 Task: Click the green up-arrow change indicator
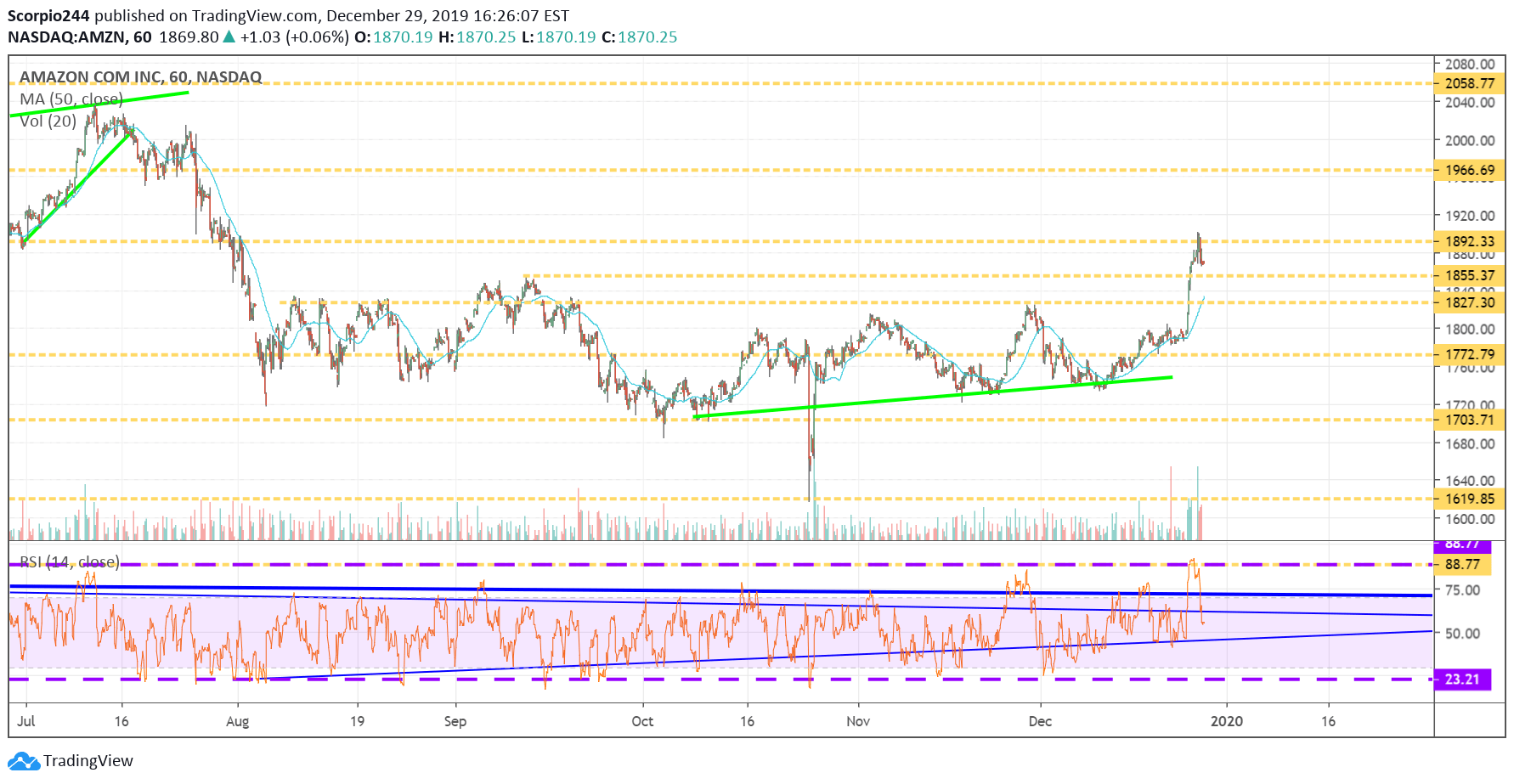coord(229,37)
